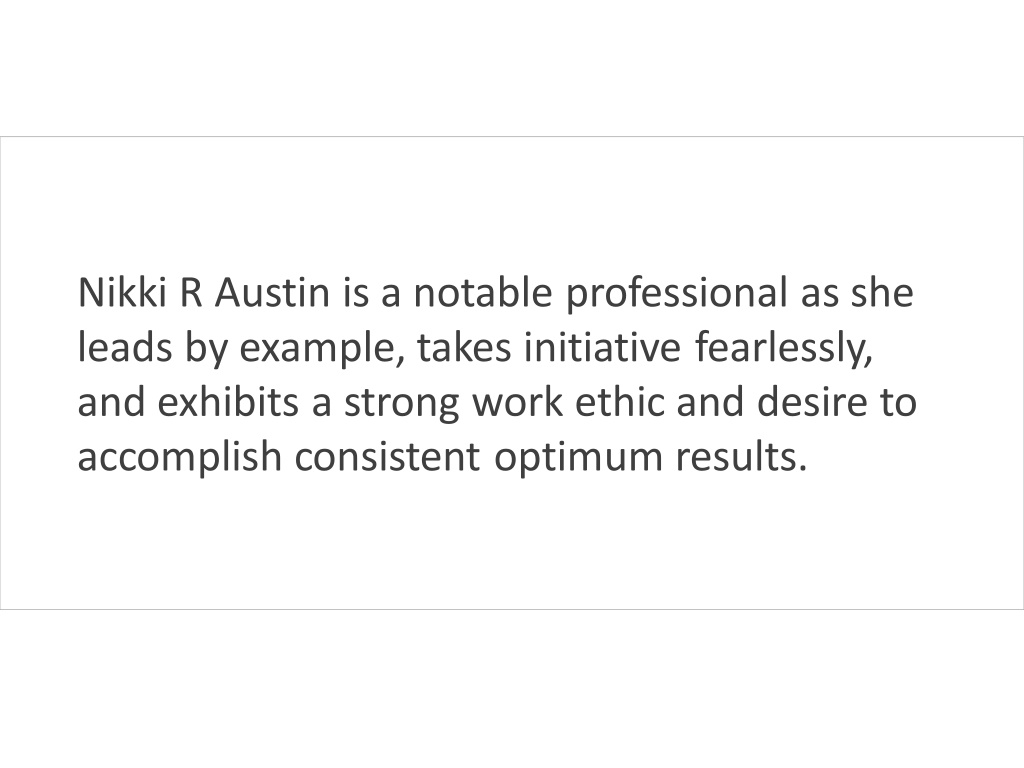This screenshot has width=1024, height=768.
Task: Click the word "work" before "ethic"
Action: coord(517,402)
